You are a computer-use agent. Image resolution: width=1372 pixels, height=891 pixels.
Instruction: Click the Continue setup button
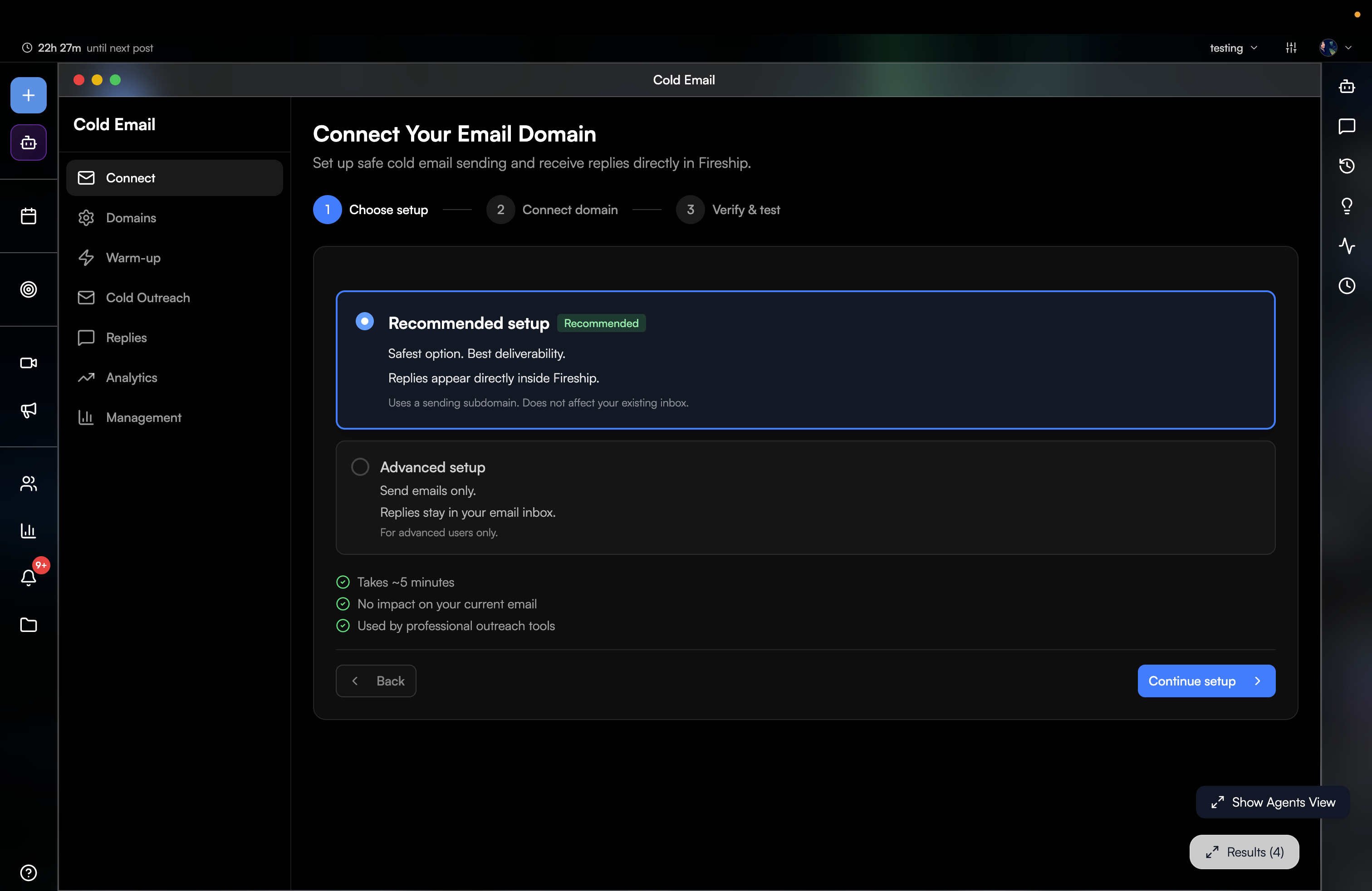click(x=1206, y=680)
